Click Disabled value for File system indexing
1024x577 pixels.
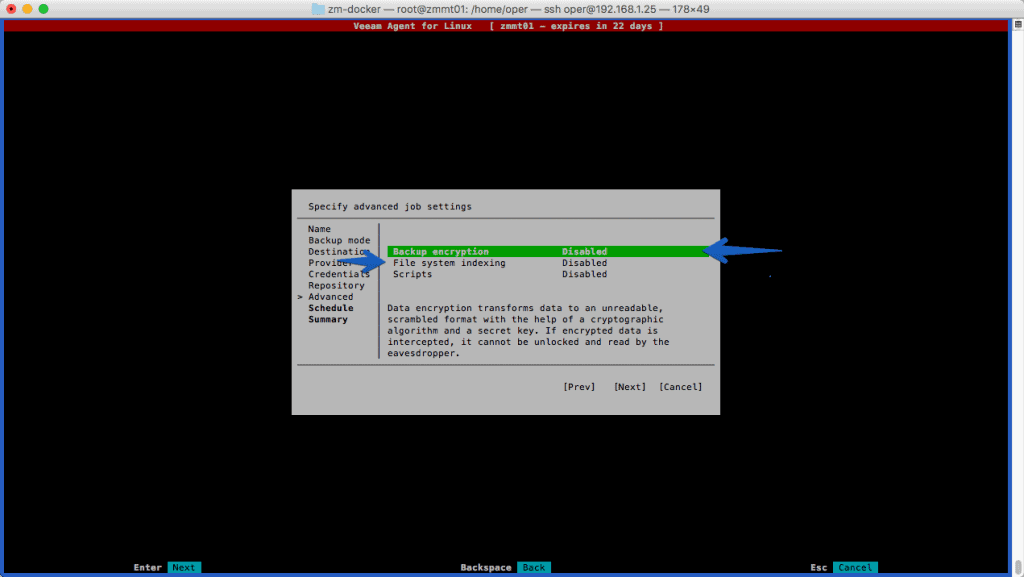click(584, 263)
